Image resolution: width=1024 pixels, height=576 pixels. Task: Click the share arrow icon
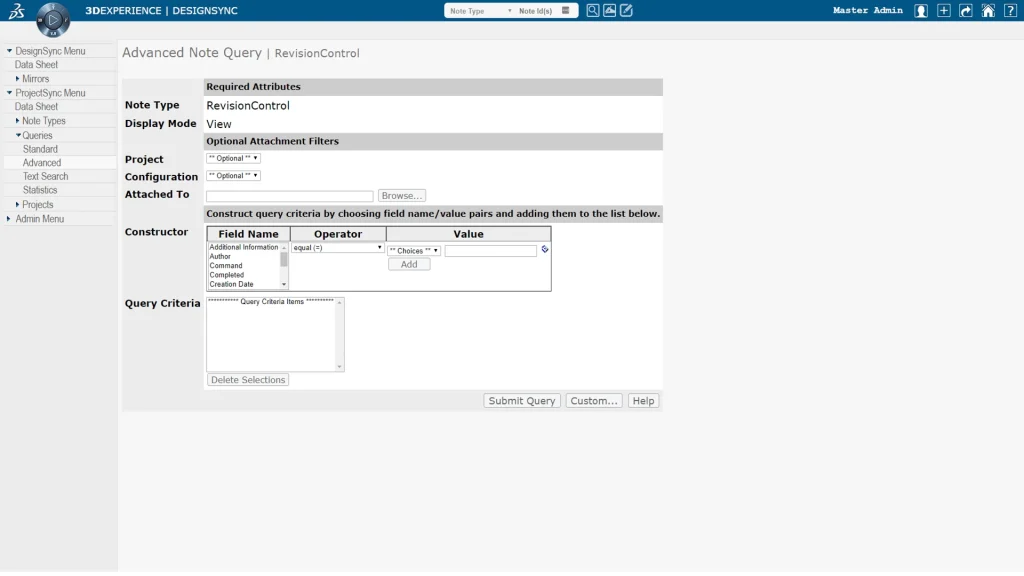[x=965, y=11]
